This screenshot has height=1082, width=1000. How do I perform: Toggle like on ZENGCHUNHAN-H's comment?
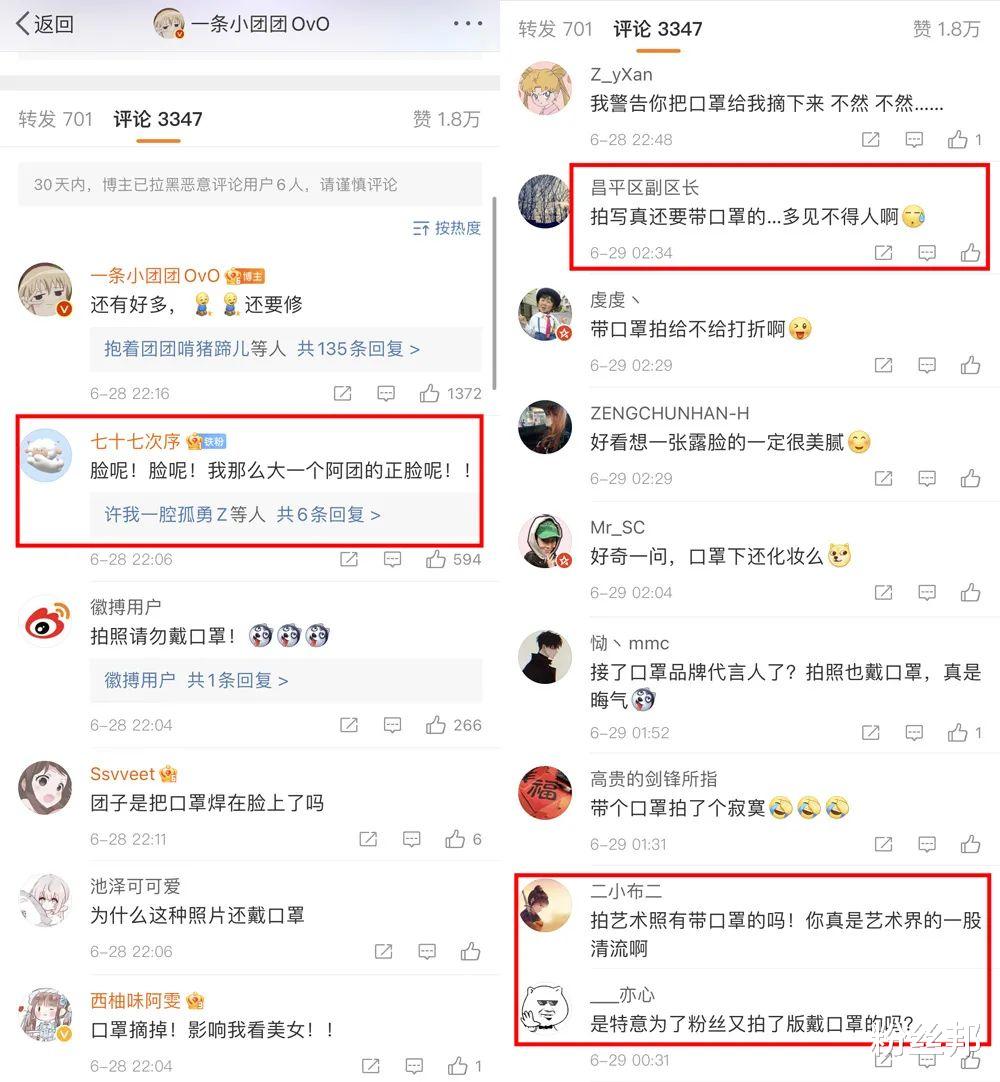[970, 478]
